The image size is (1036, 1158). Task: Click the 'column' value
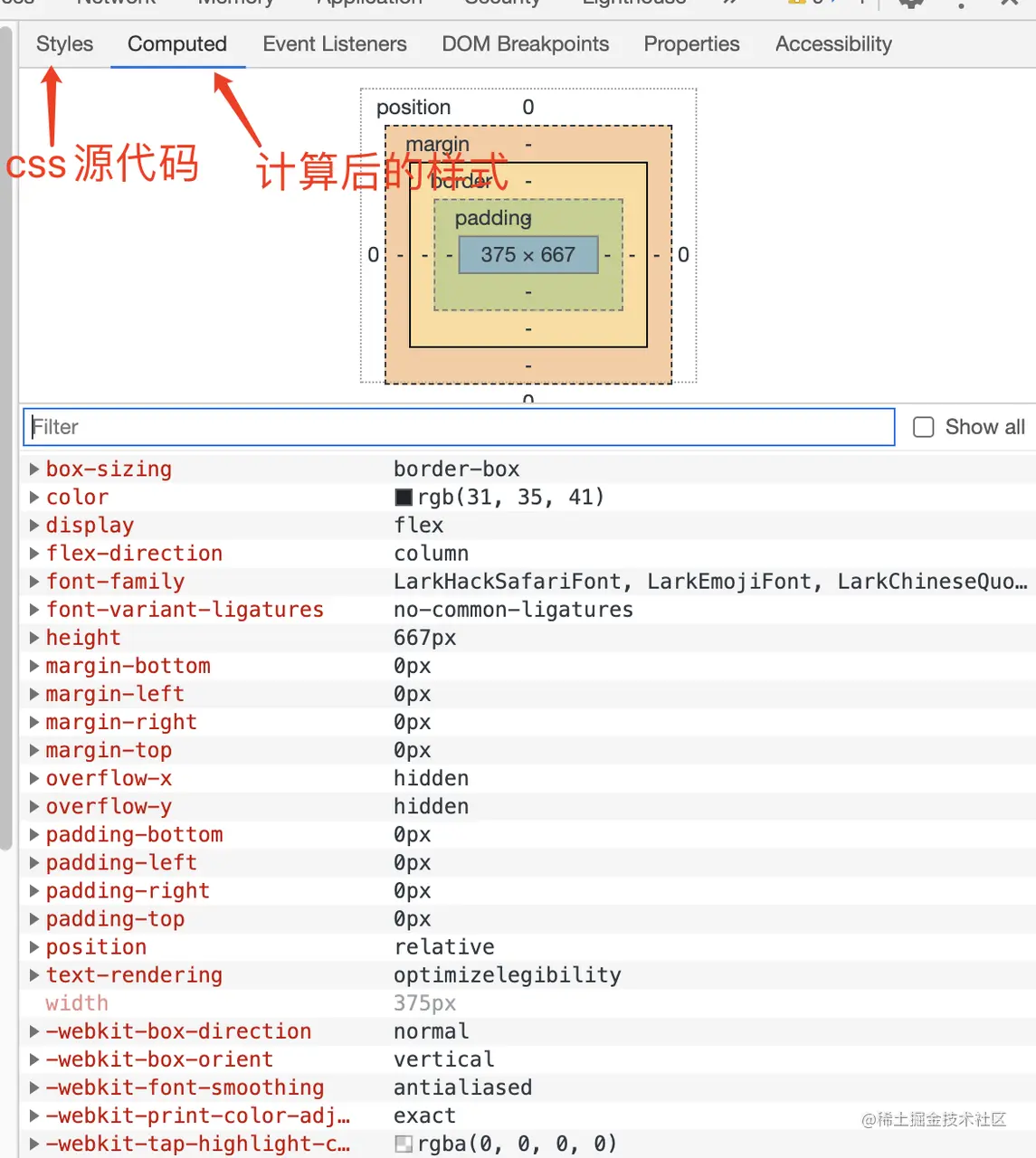[x=432, y=553]
